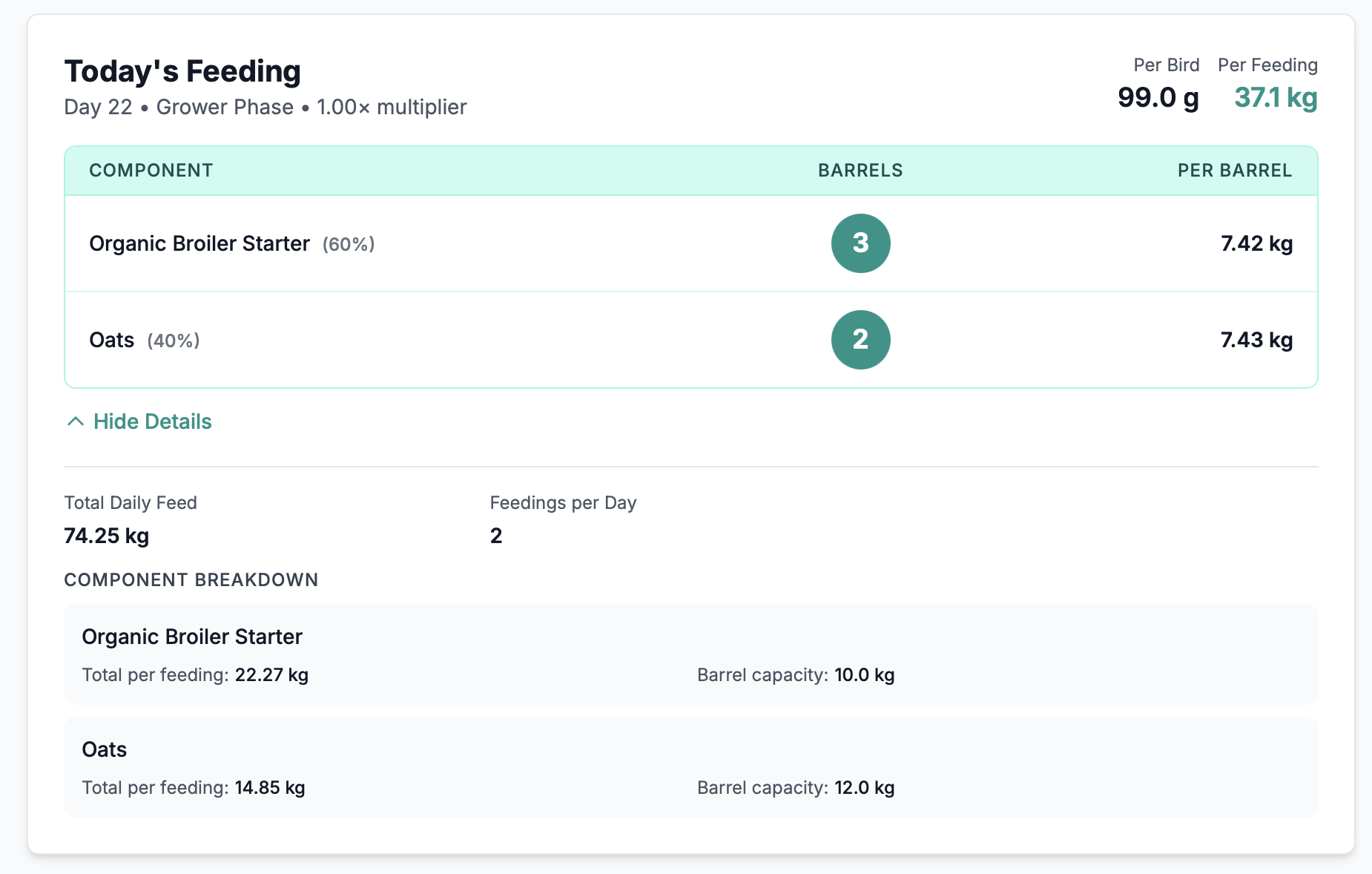The height and width of the screenshot is (874, 1372).
Task: Expand the Organic Broiler Starter breakdown card
Action: [x=690, y=654]
